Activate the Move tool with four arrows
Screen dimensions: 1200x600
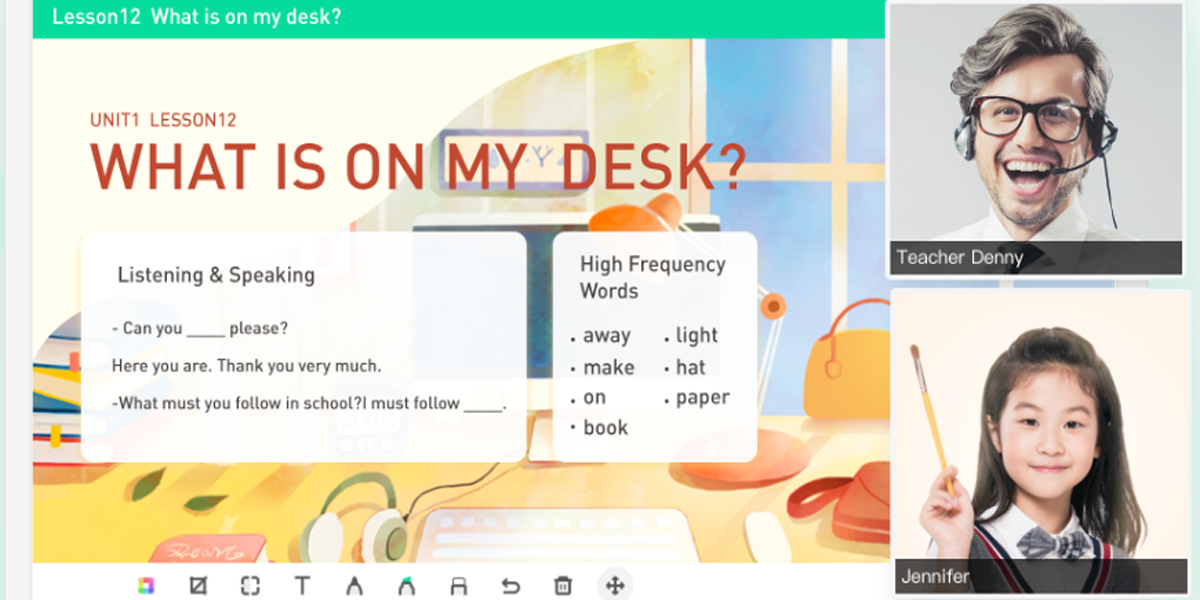[x=615, y=586]
